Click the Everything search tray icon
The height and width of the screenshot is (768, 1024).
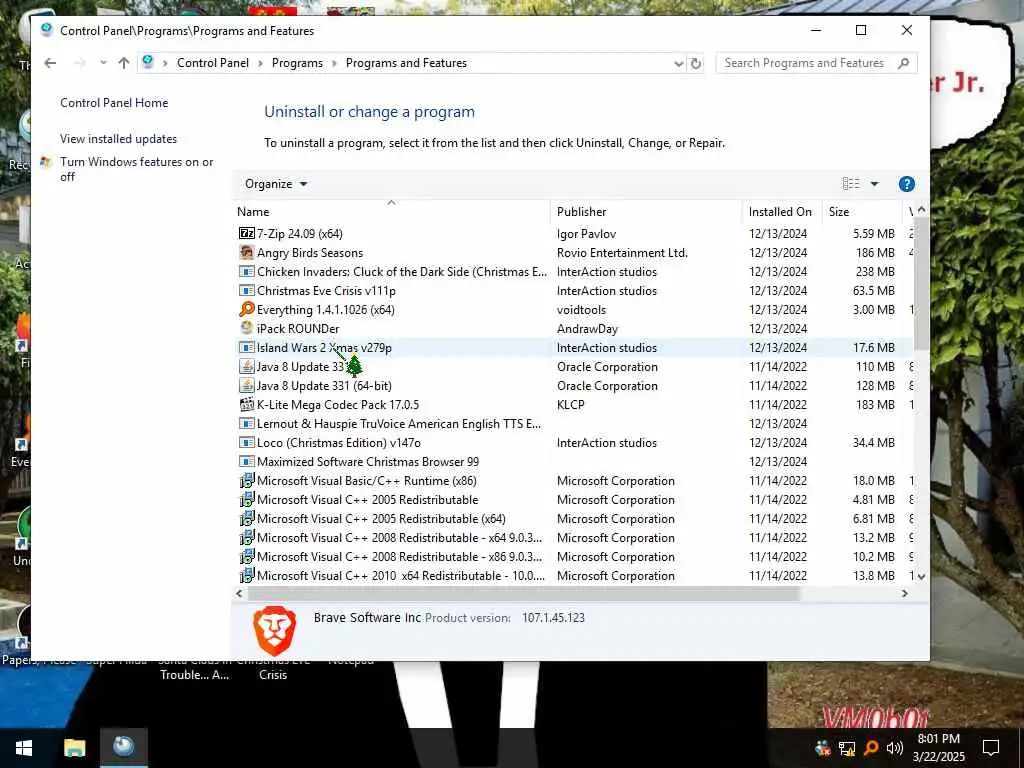[x=871, y=748]
